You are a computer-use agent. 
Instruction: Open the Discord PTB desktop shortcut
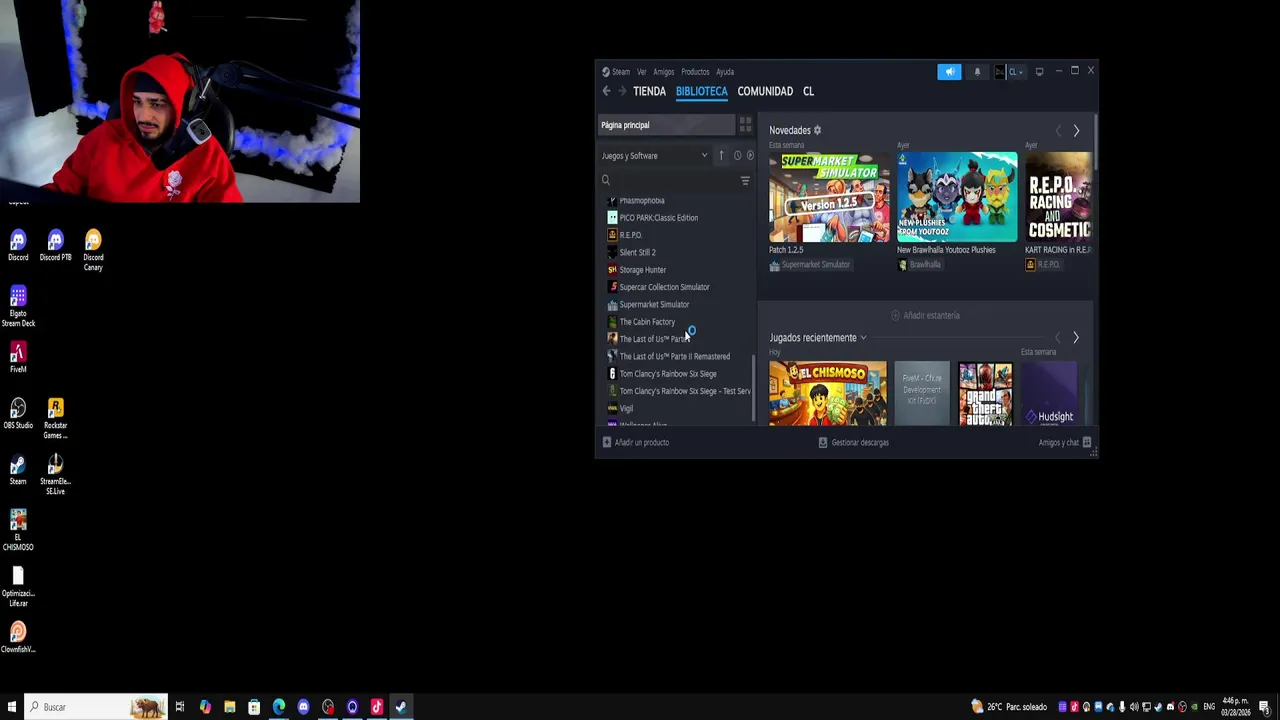[55, 246]
